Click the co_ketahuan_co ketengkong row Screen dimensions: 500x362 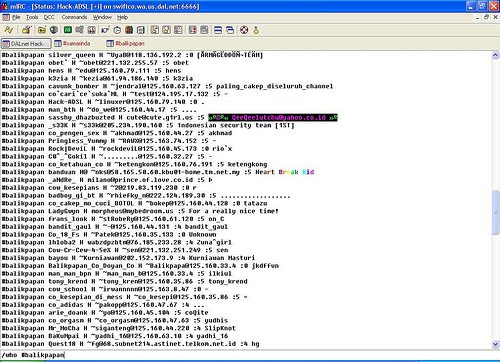click(134, 164)
